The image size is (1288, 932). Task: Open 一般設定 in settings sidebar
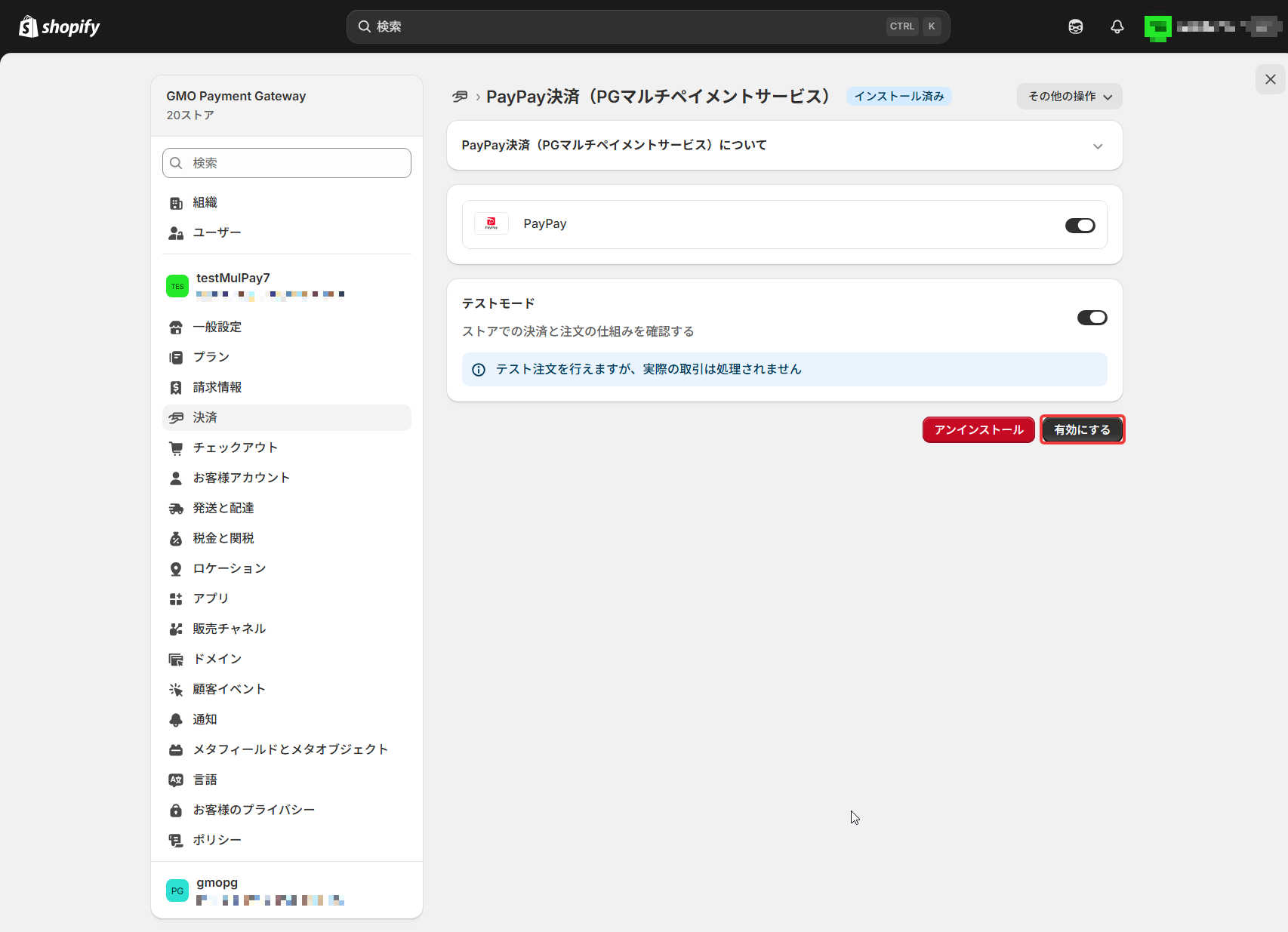pos(287,328)
